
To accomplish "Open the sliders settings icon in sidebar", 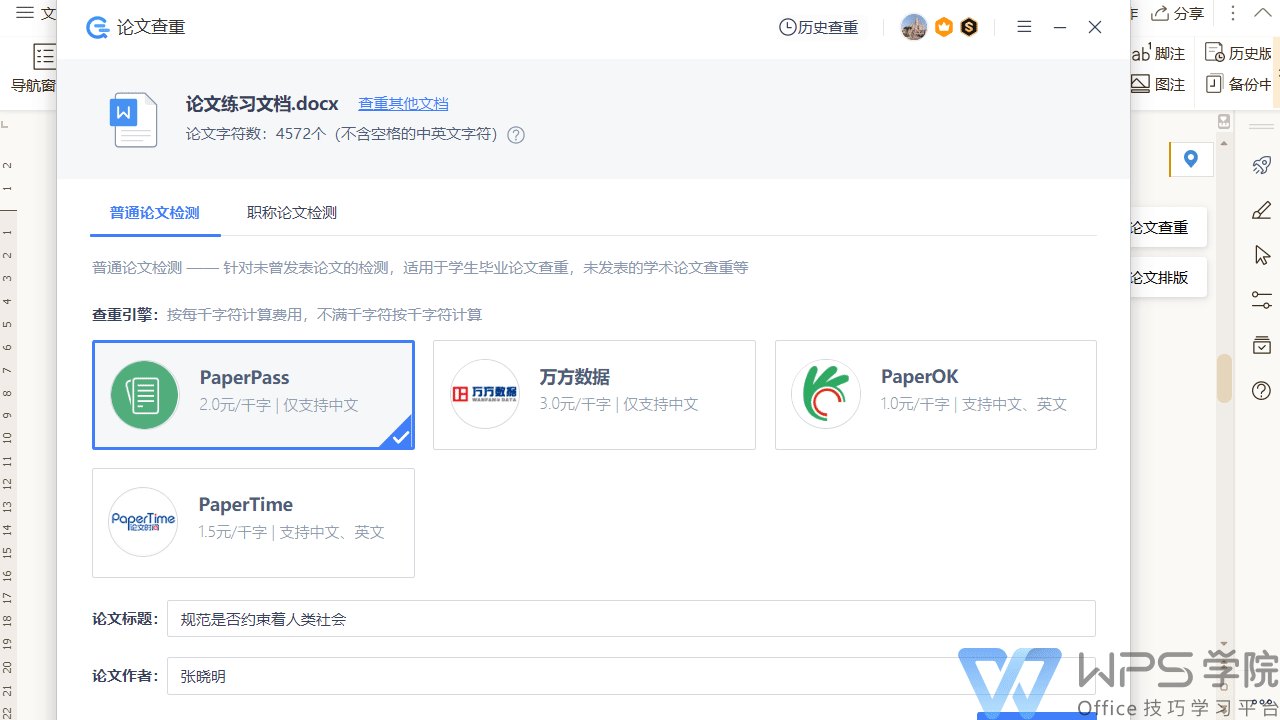I will tap(1262, 300).
